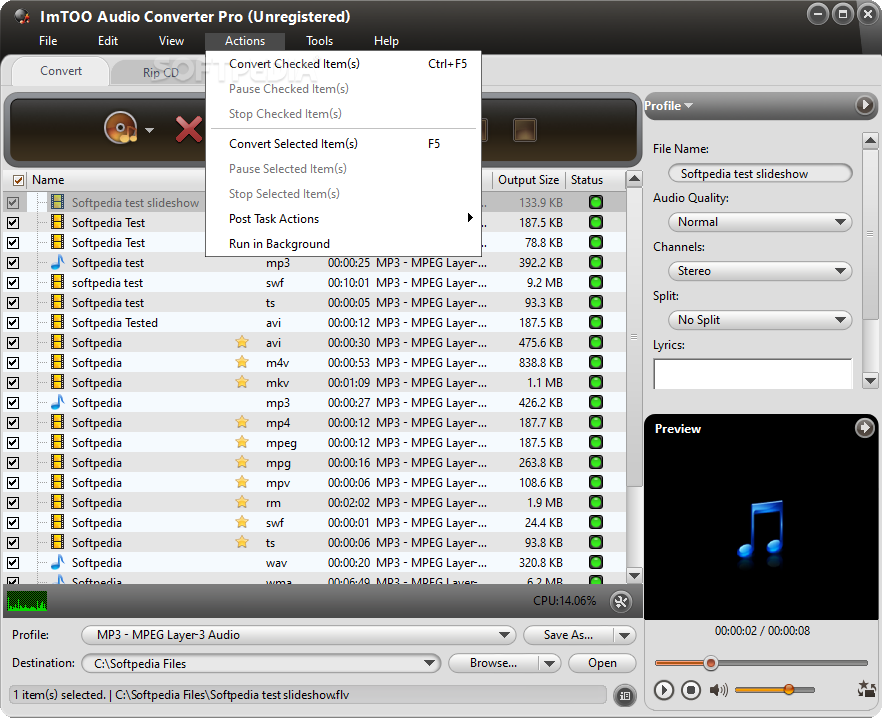This screenshot has height=718, width=882.
Task: Click the star icon on Softpedia rm row
Action: coord(242,502)
